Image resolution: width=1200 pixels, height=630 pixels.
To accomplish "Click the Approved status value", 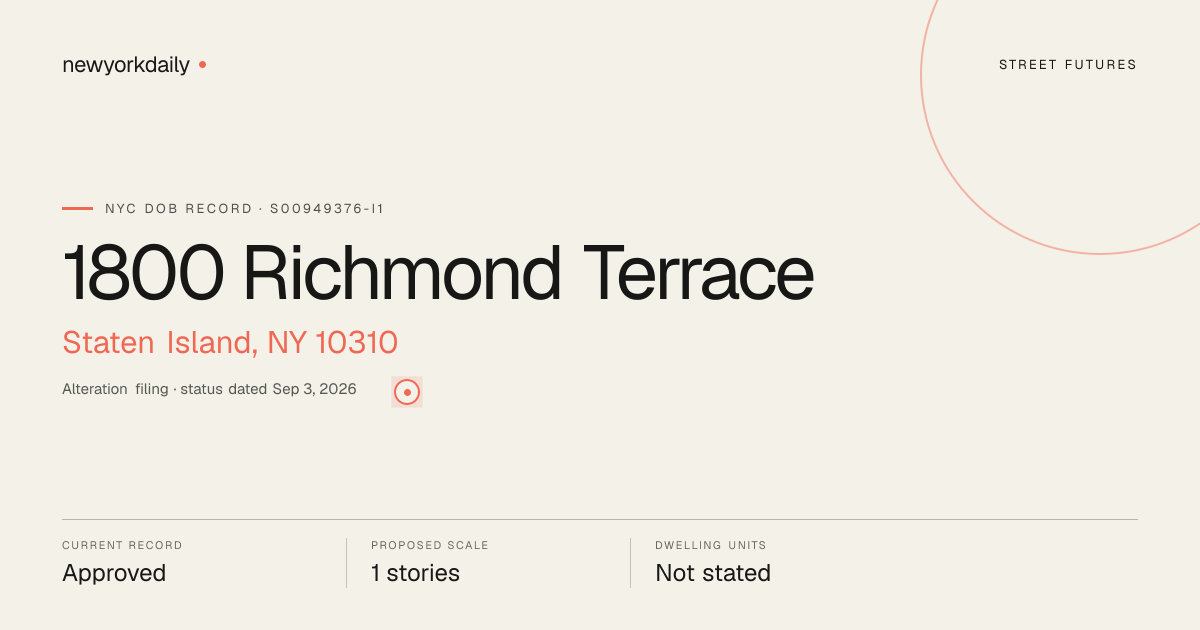I will point(114,573).
